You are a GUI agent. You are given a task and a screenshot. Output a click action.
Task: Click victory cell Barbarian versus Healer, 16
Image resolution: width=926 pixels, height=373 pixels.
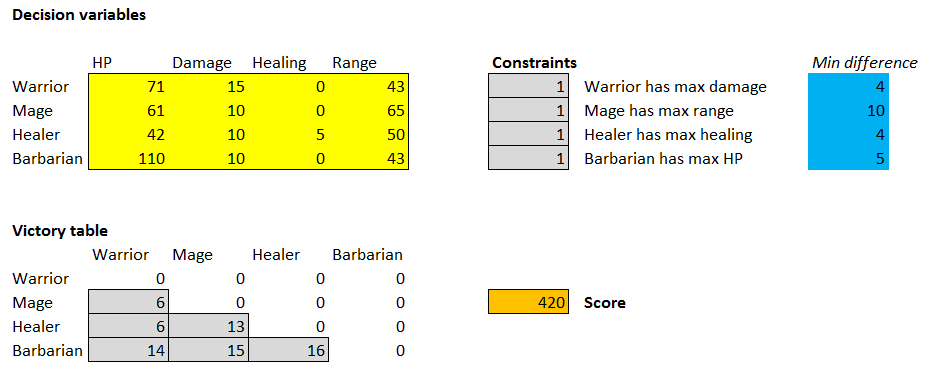[289, 350]
